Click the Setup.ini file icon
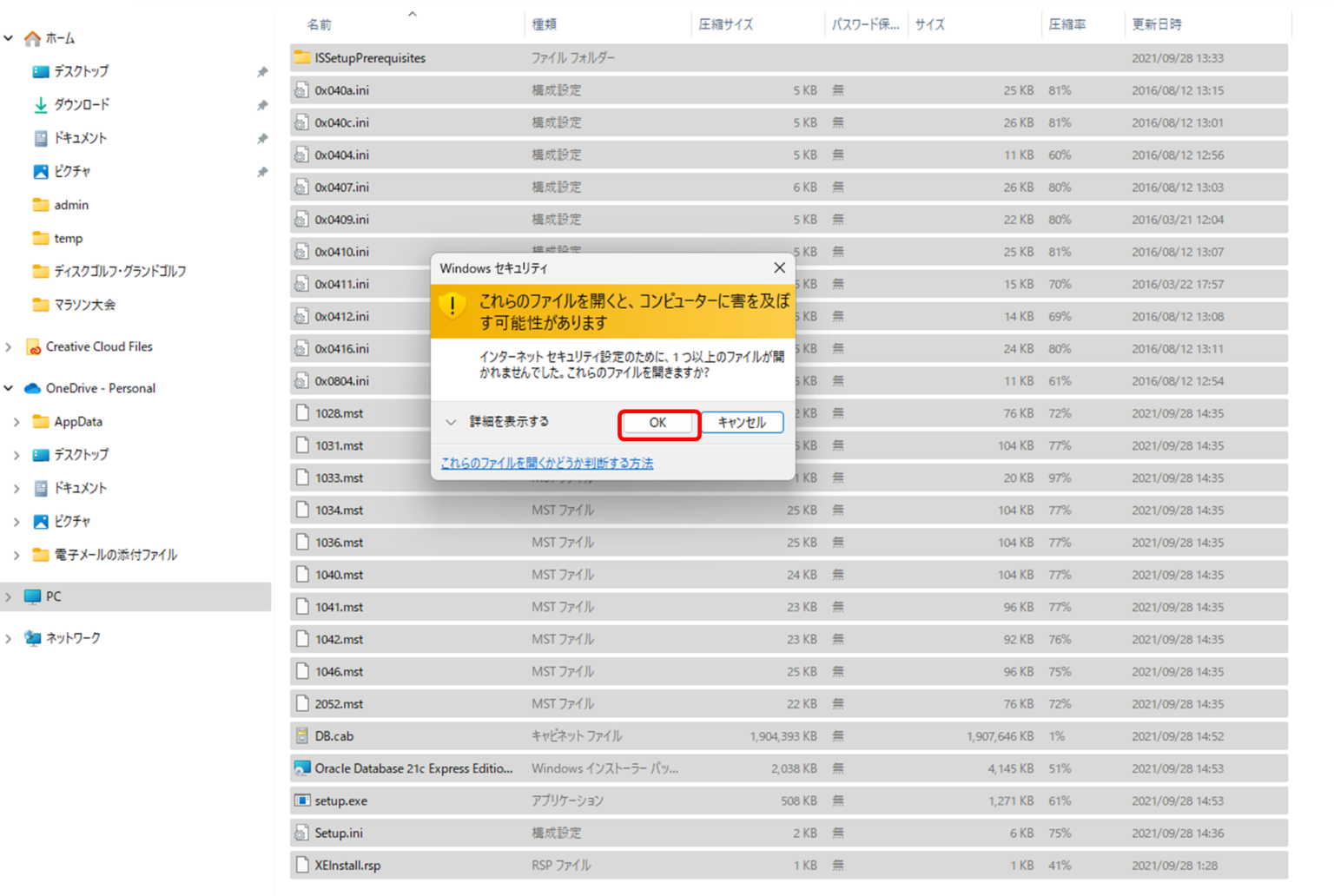 [301, 833]
